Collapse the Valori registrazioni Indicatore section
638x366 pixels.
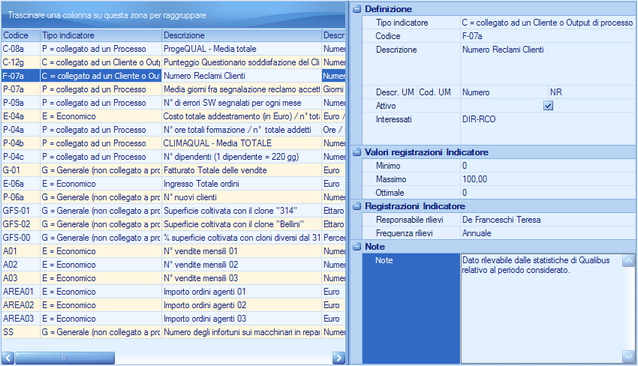pyautogui.click(x=357, y=152)
